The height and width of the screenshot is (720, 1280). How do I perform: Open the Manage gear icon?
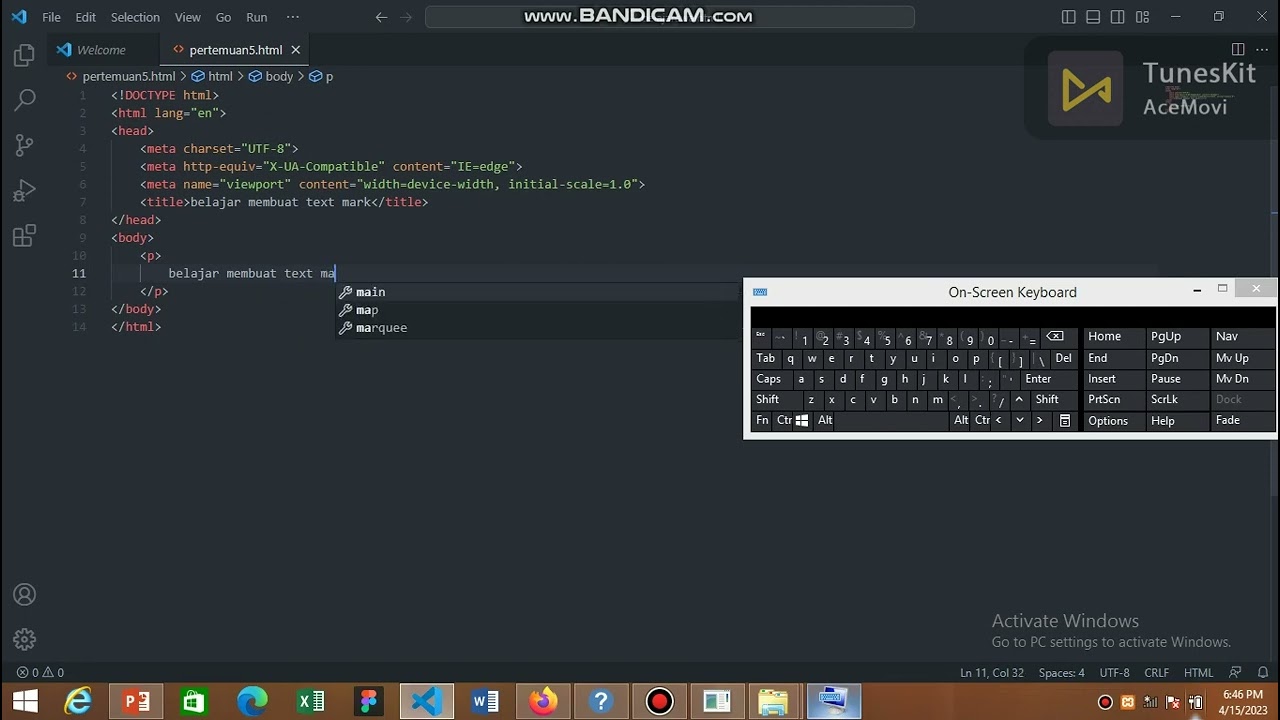(x=25, y=639)
